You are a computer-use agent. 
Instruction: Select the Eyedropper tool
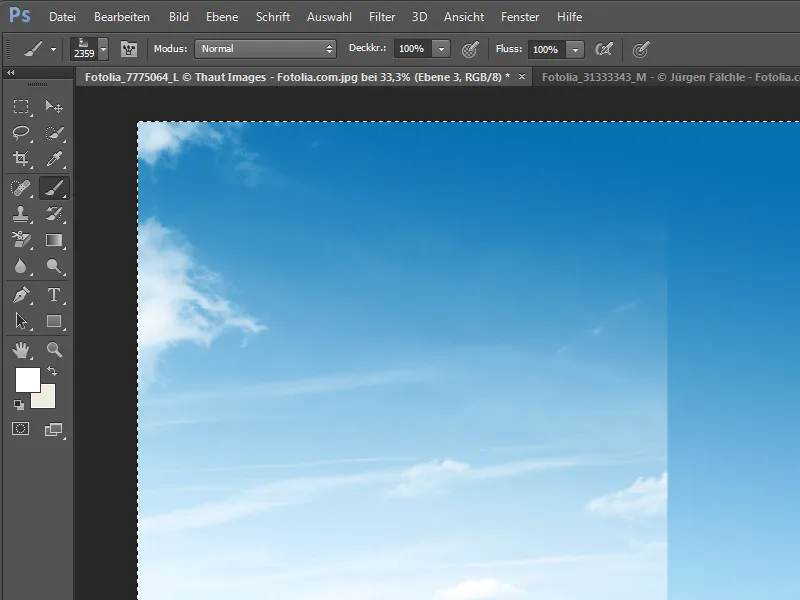click(54, 159)
